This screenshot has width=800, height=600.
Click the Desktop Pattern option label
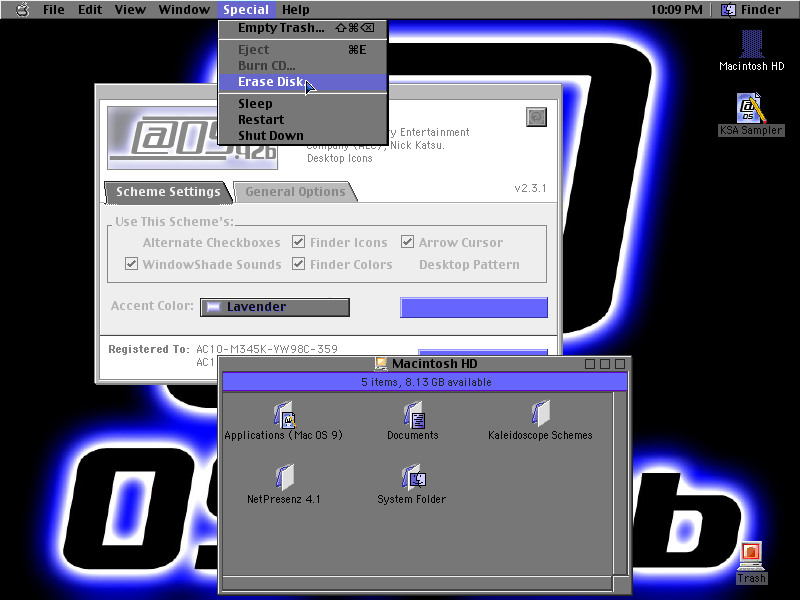pyautogui.click(x=469, y=264)
